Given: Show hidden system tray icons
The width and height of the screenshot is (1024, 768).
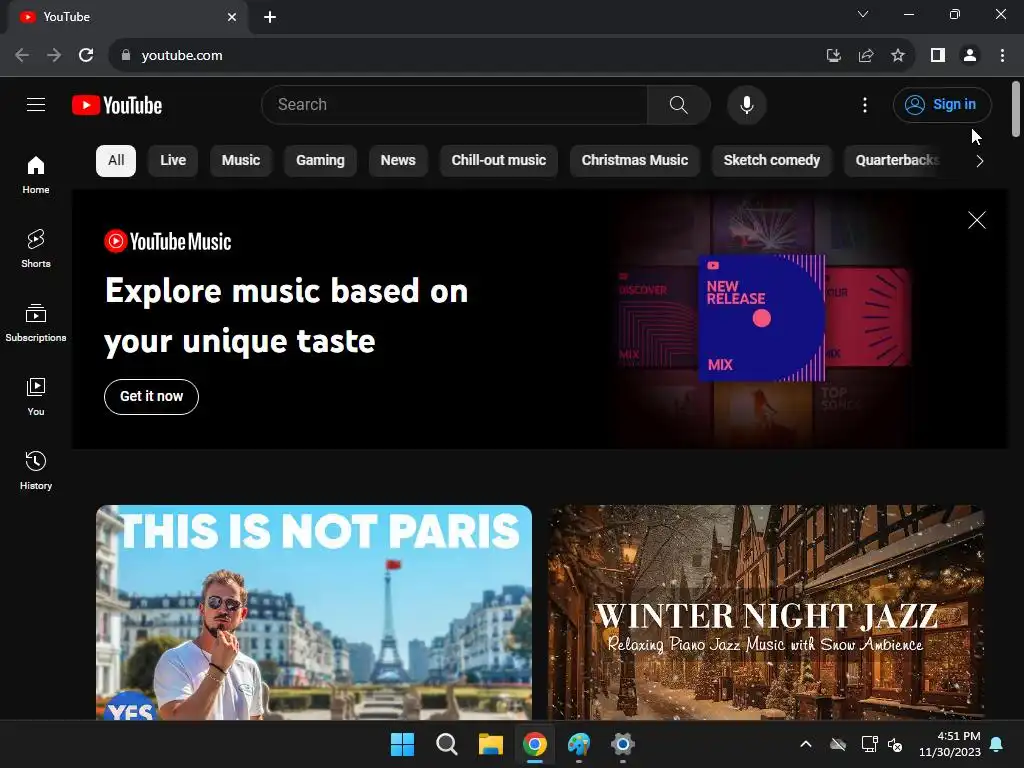Looking at the screenshot, I should (806, 744).
